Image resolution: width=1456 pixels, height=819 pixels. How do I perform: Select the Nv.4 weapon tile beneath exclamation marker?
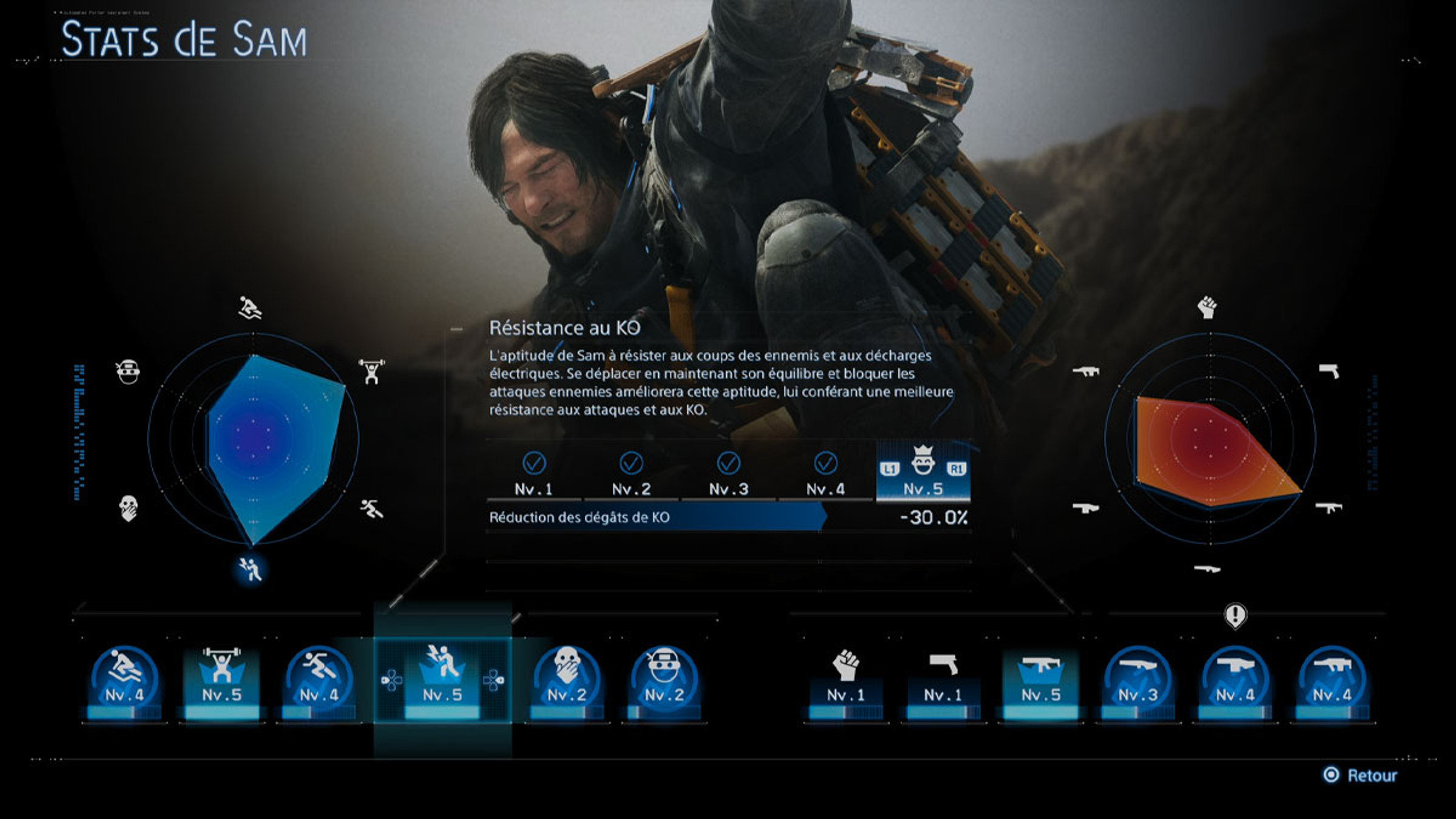pyautogui.click(x=1235, y=682)
